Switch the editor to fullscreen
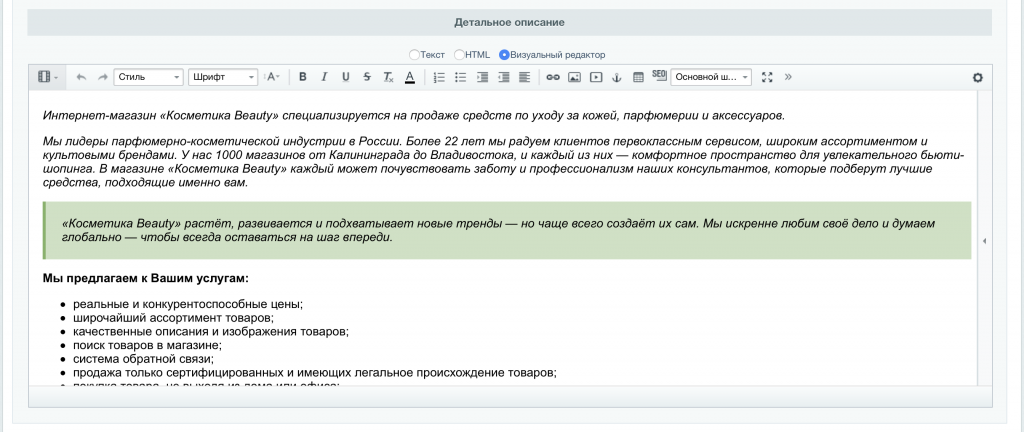The height and width of the screenshot is (432, 1024). [767, 77]
